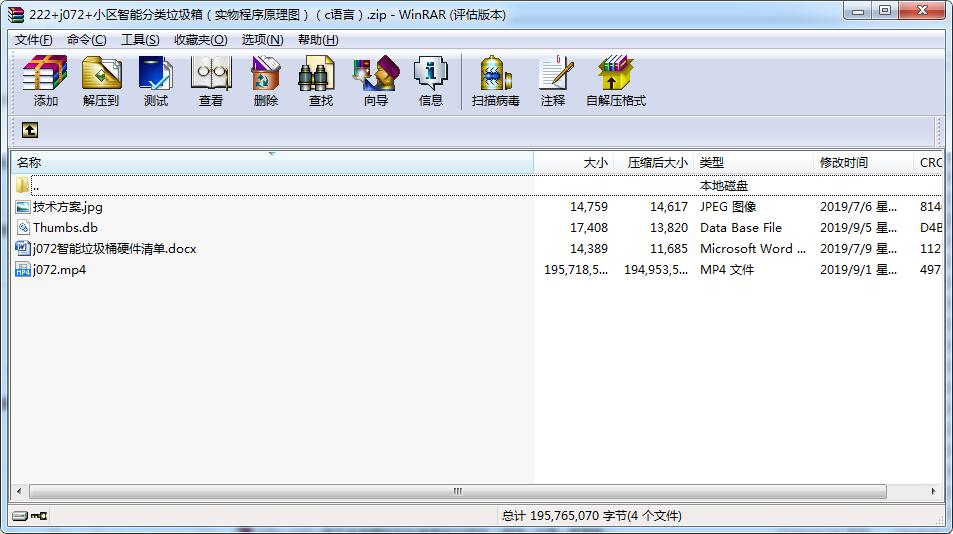Click size value 14,759
The height and width of the screenshot is (534, 953).
[588, 207]
